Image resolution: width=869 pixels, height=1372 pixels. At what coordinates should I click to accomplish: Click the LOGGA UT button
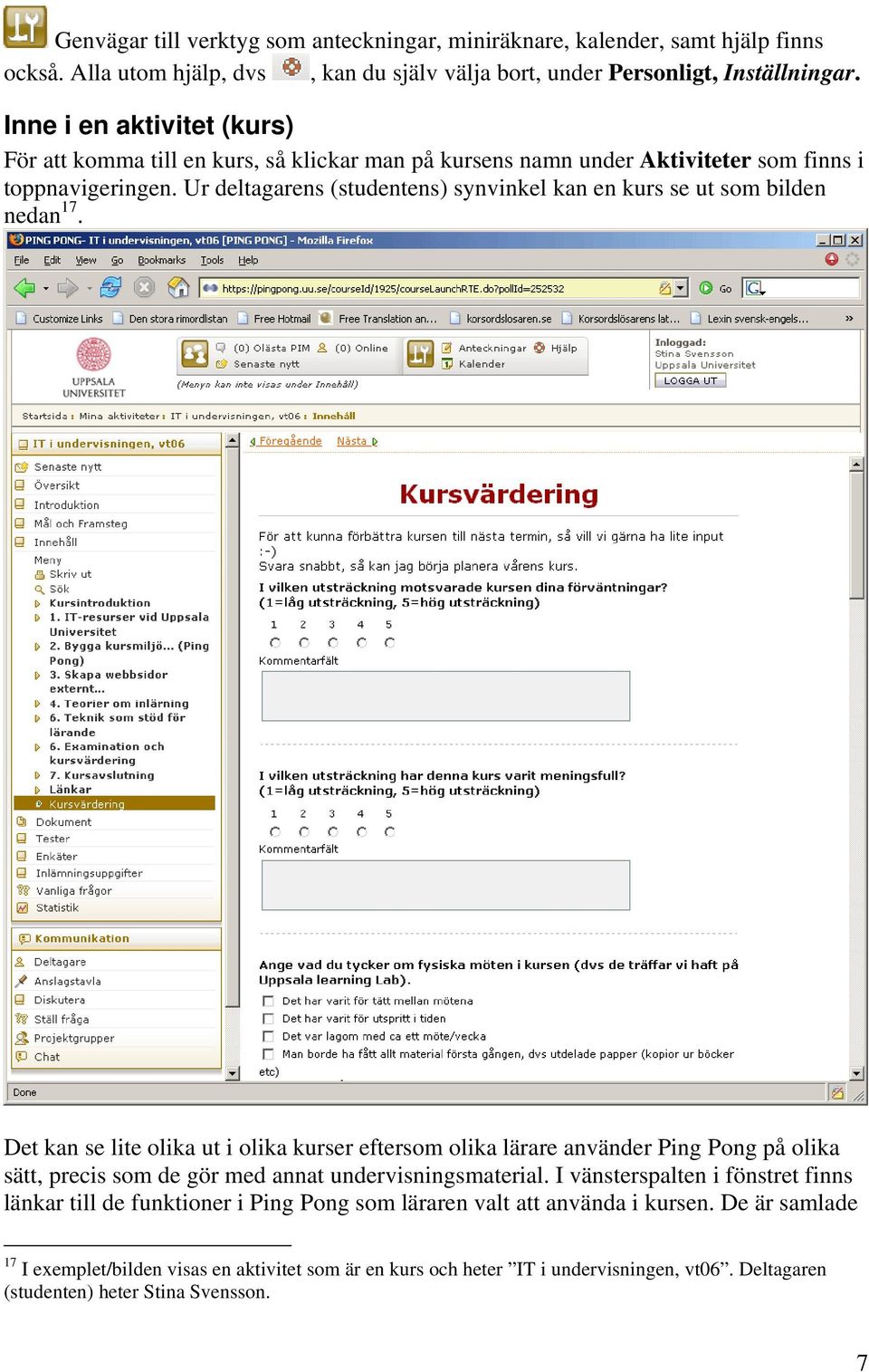pyautogui.click(x=691, y=380)
